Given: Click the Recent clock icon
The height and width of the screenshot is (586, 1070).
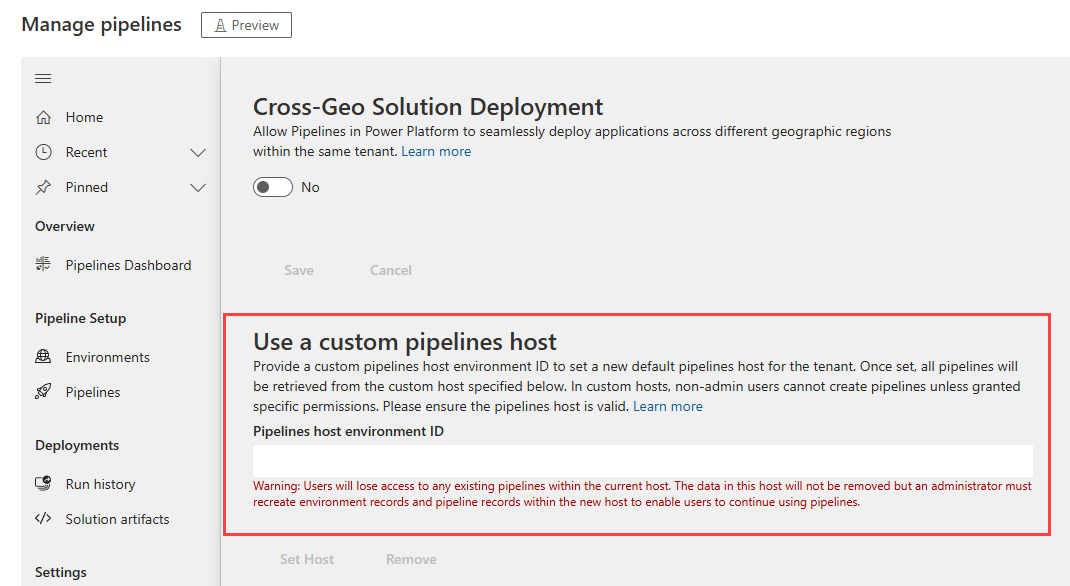Looking at the screenshot, I should (x=44, y=152).
